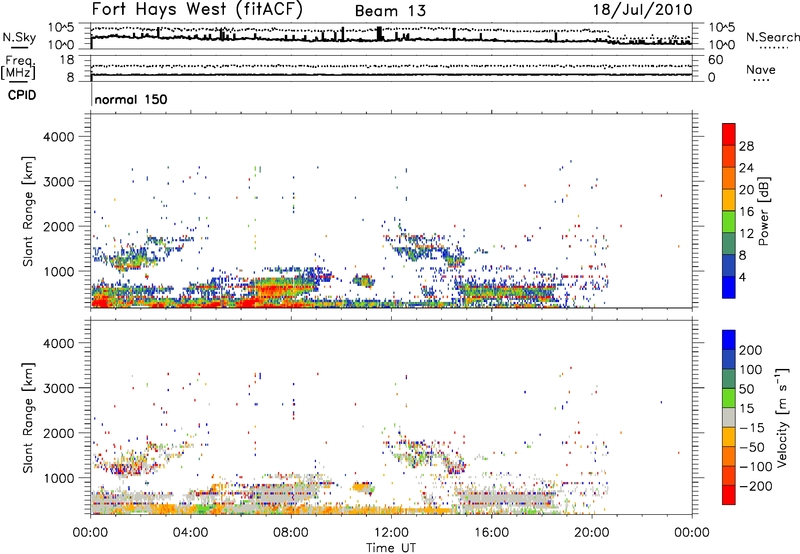Select the red top segment of power color bar
Viewport: 800px width, 554px height.
pos(729,134)
